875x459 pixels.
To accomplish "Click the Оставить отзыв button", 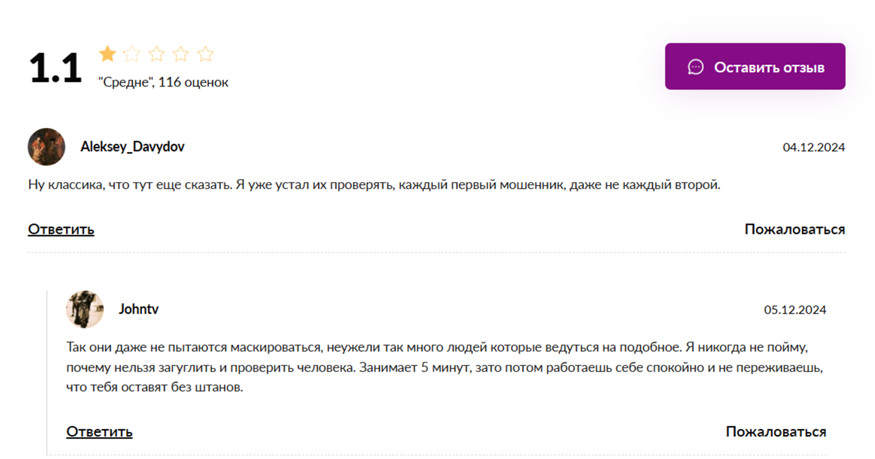I will pyautogui.click(x=754, y=66).
